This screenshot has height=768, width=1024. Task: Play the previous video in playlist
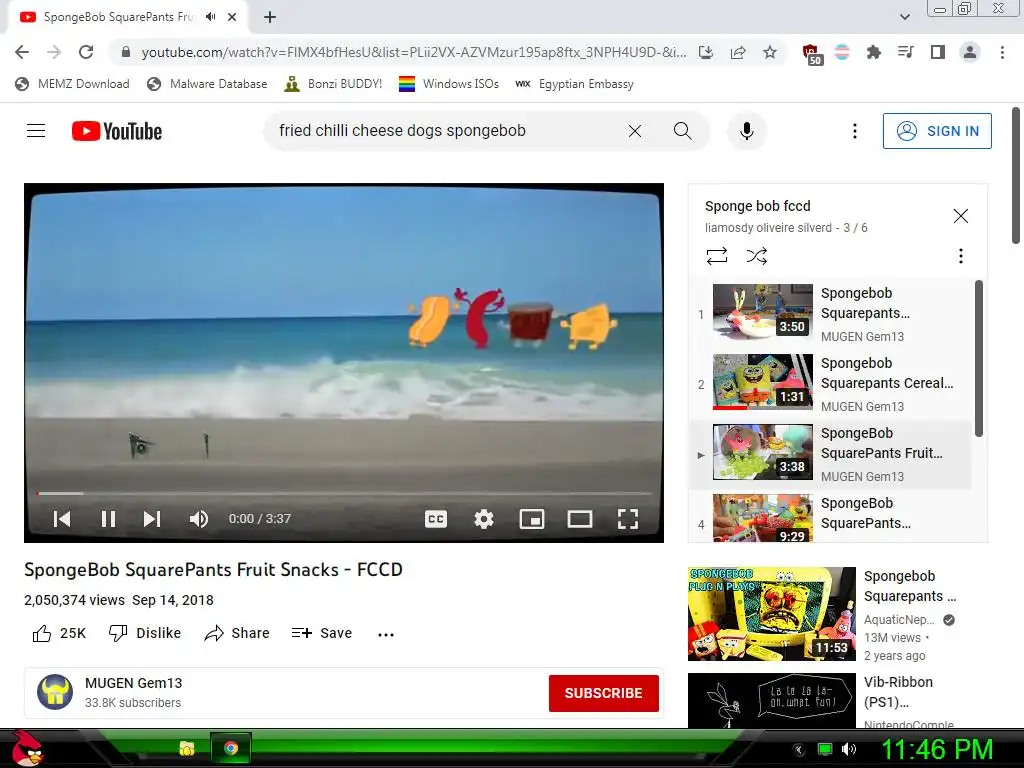point(62,519)
